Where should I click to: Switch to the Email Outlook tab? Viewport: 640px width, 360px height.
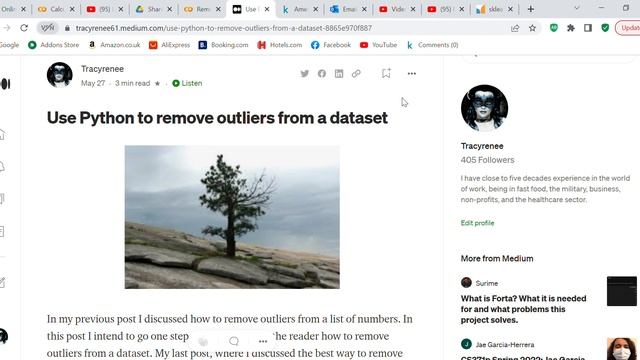[x=348, y=9]
